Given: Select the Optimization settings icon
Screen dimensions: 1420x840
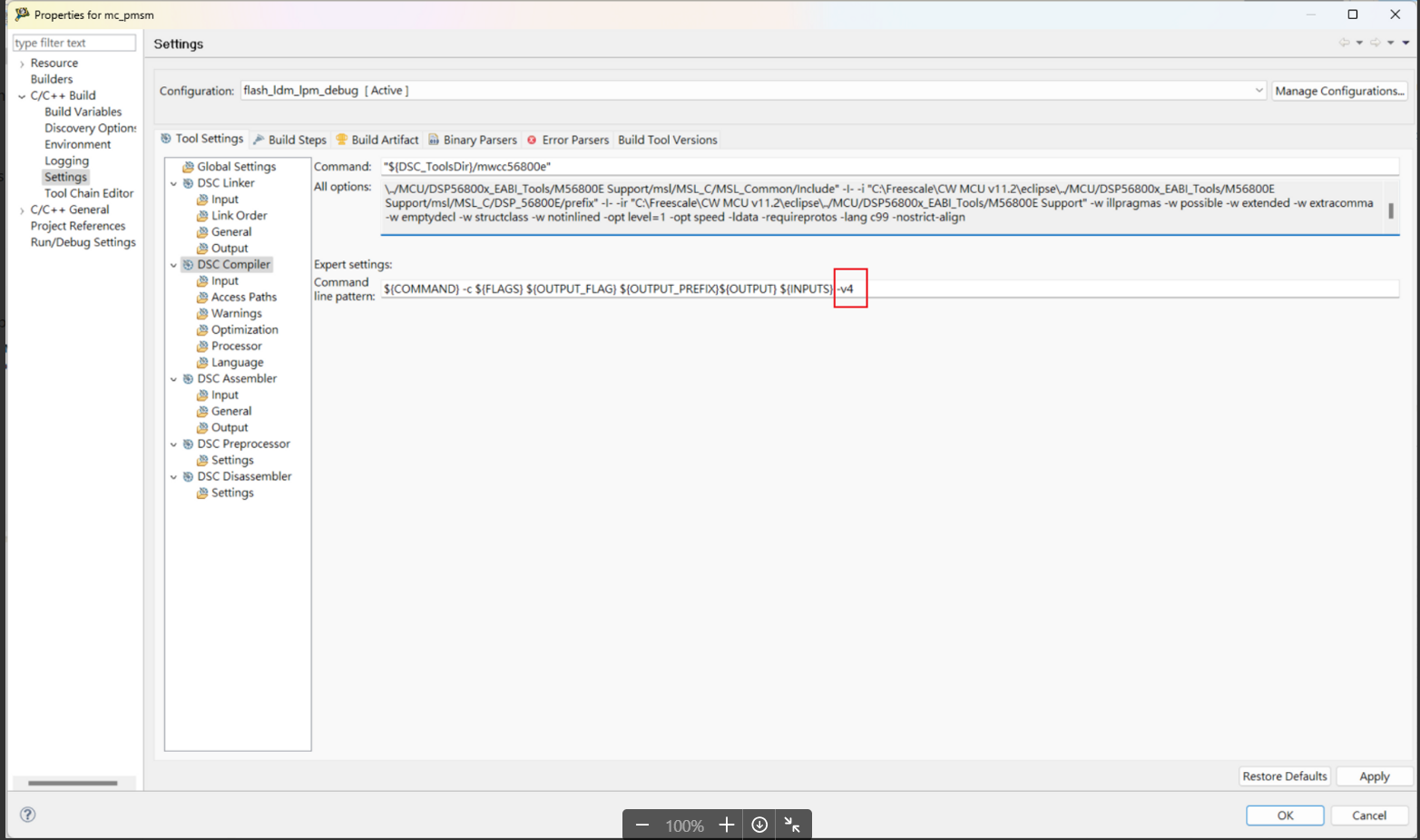Looking at the screenshot, I should click(x=201, y=329).
